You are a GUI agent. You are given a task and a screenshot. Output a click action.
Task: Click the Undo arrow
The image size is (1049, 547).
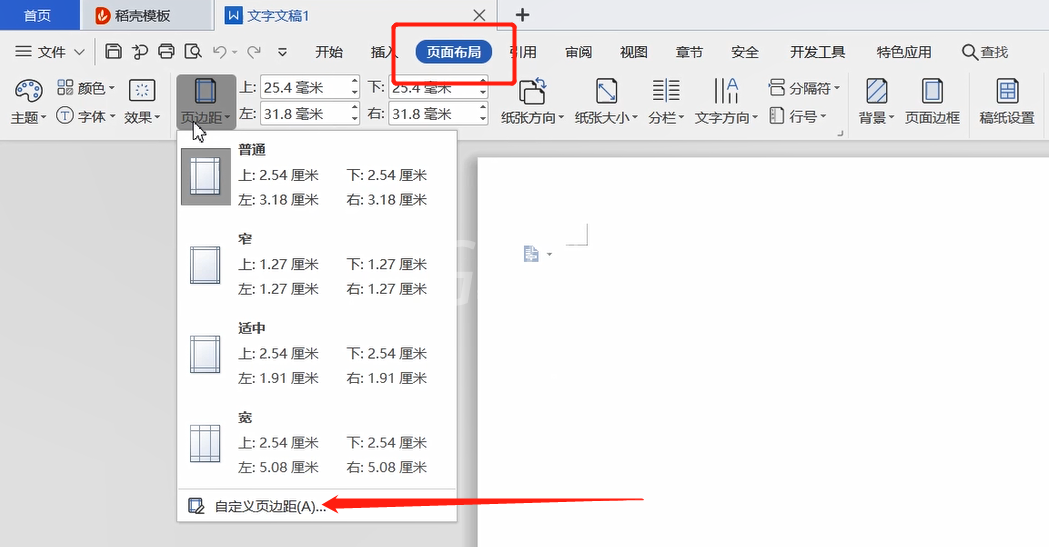click(219, 51)
